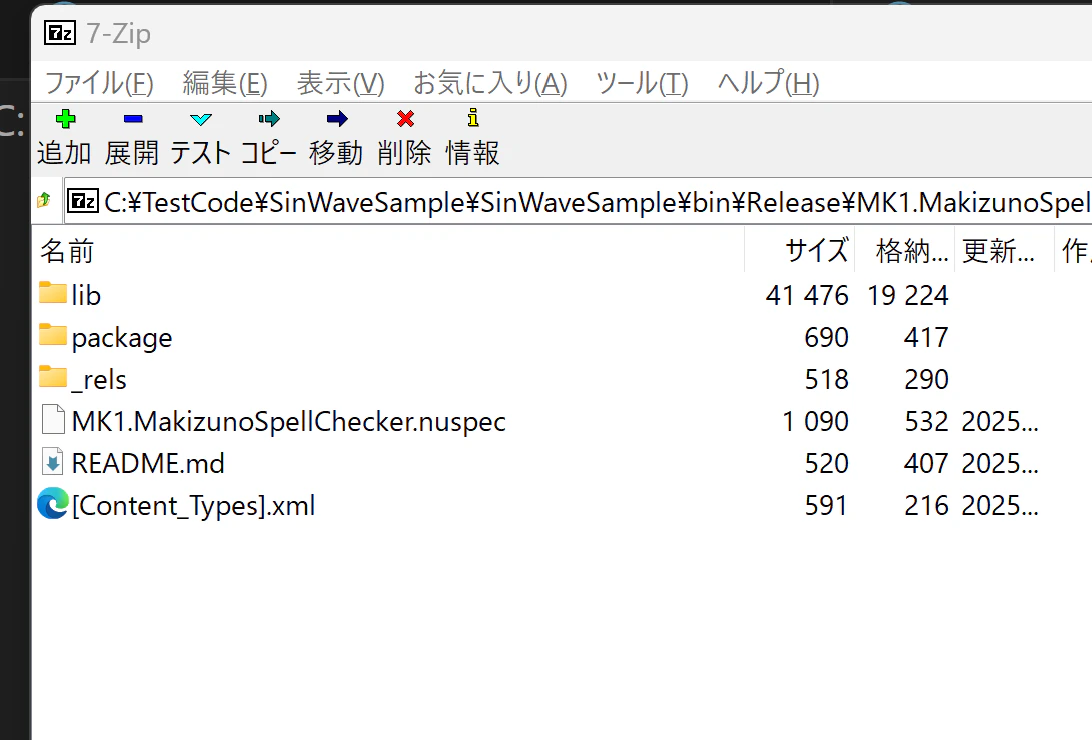Click the archive path address field
The width and height of the screenshot is (1092, 740).
tap(578, 202)
